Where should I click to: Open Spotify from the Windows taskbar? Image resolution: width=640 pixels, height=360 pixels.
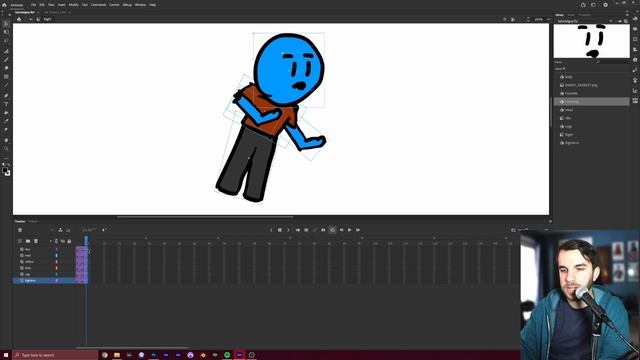[227, 355]
